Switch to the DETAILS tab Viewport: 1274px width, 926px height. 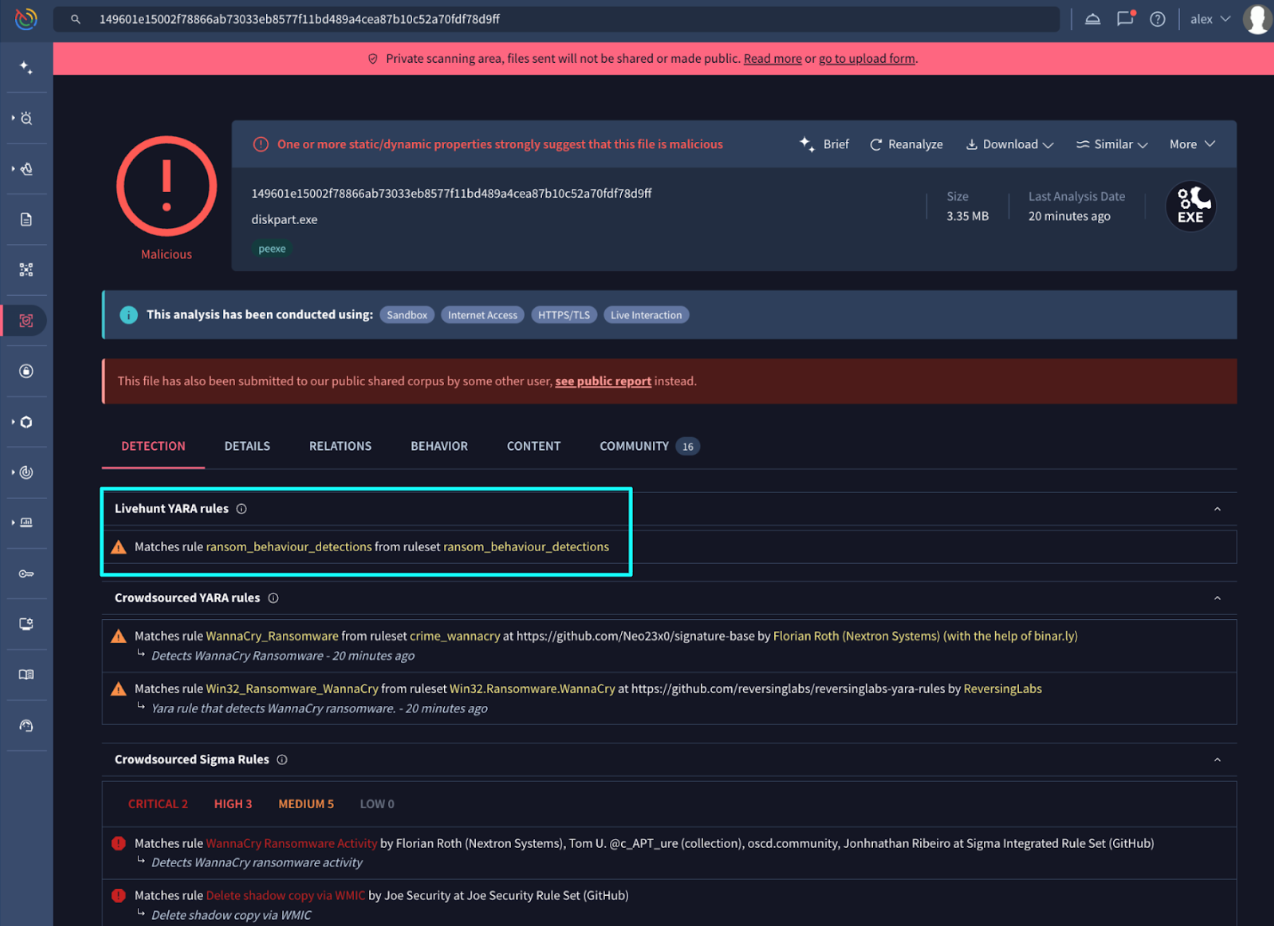[x=247, y=446]
